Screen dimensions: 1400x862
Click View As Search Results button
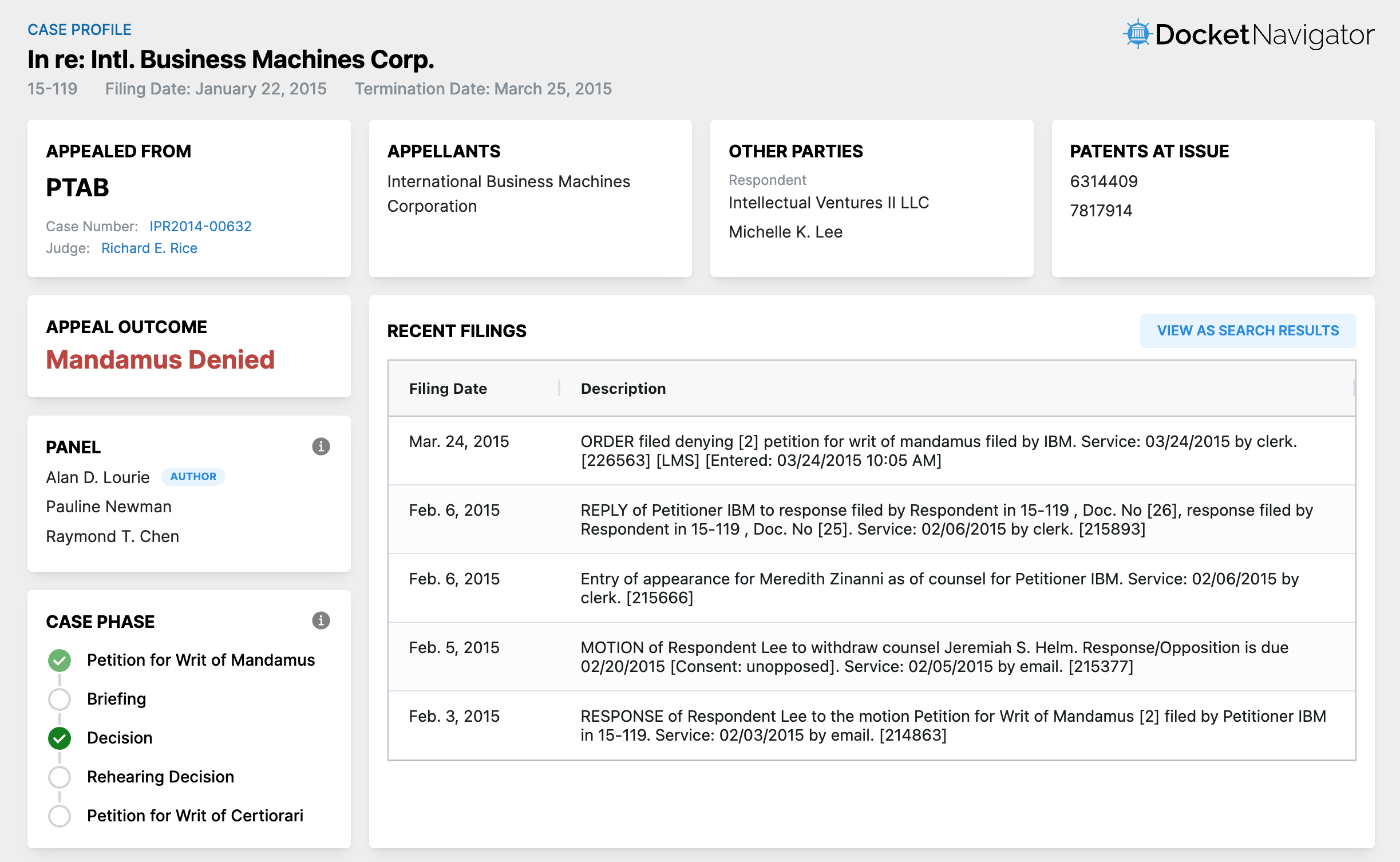tap(1248, 330)
